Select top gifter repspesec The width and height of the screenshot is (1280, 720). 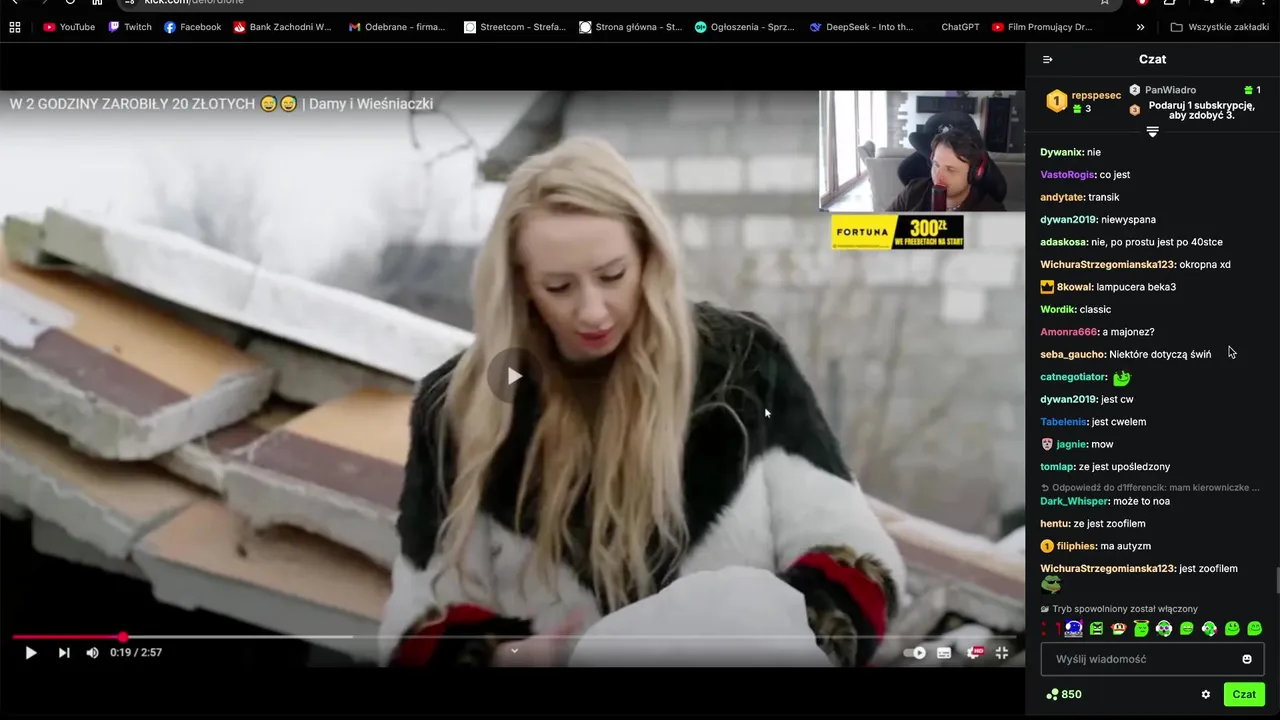click(x=1096, y=95)
